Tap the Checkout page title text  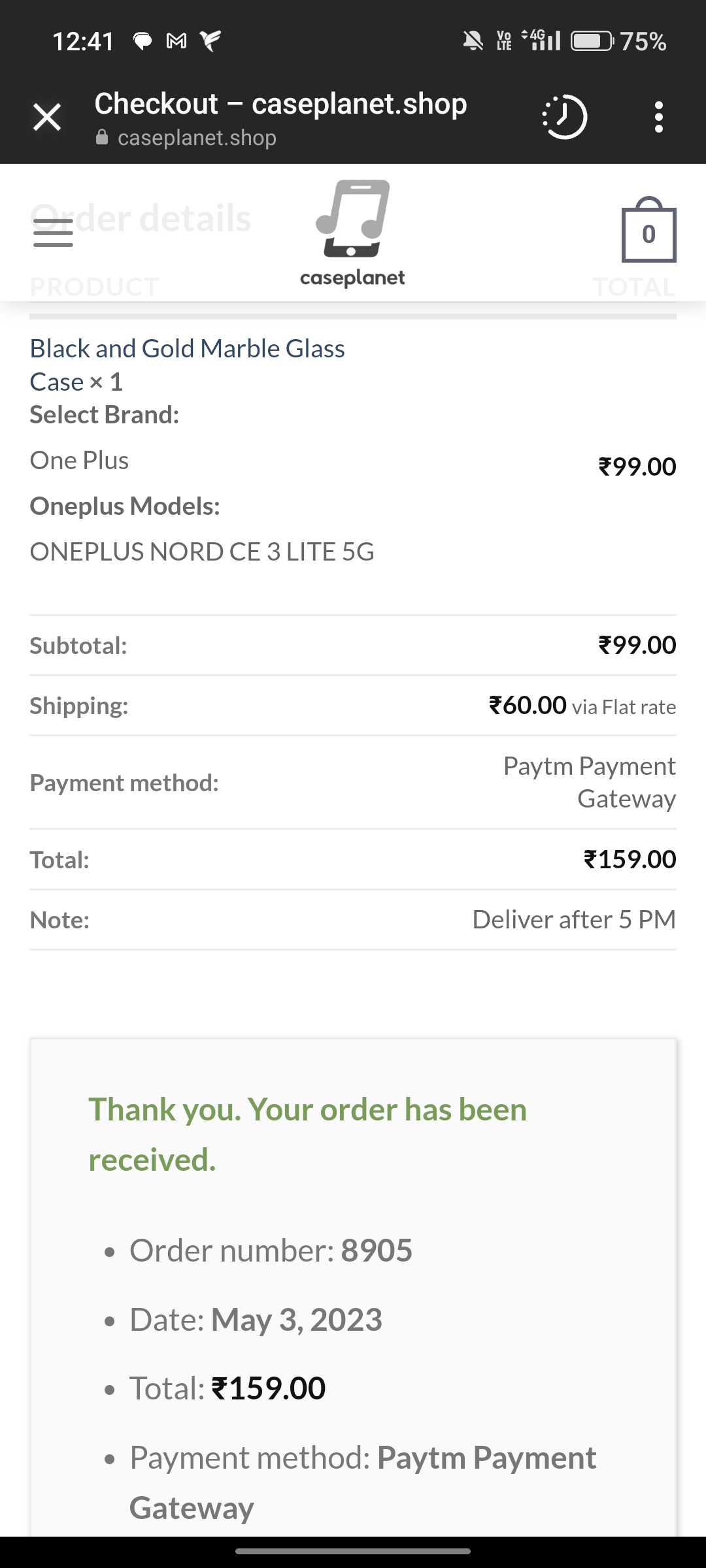(x=280, y=104)
